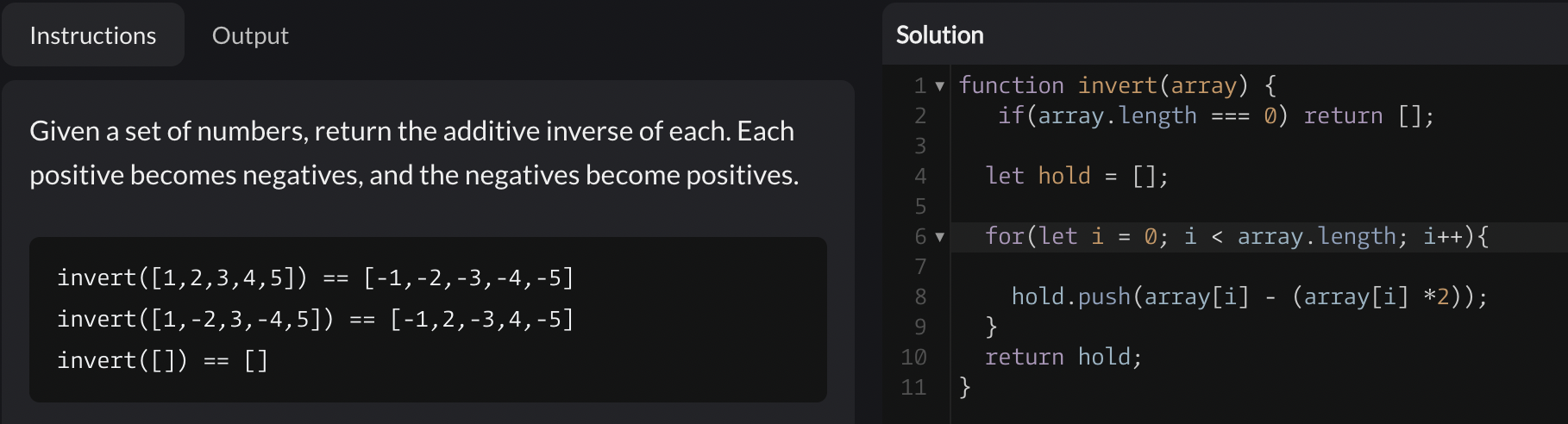
Task: Open the Output tab
Action: (x=250, y=35)
